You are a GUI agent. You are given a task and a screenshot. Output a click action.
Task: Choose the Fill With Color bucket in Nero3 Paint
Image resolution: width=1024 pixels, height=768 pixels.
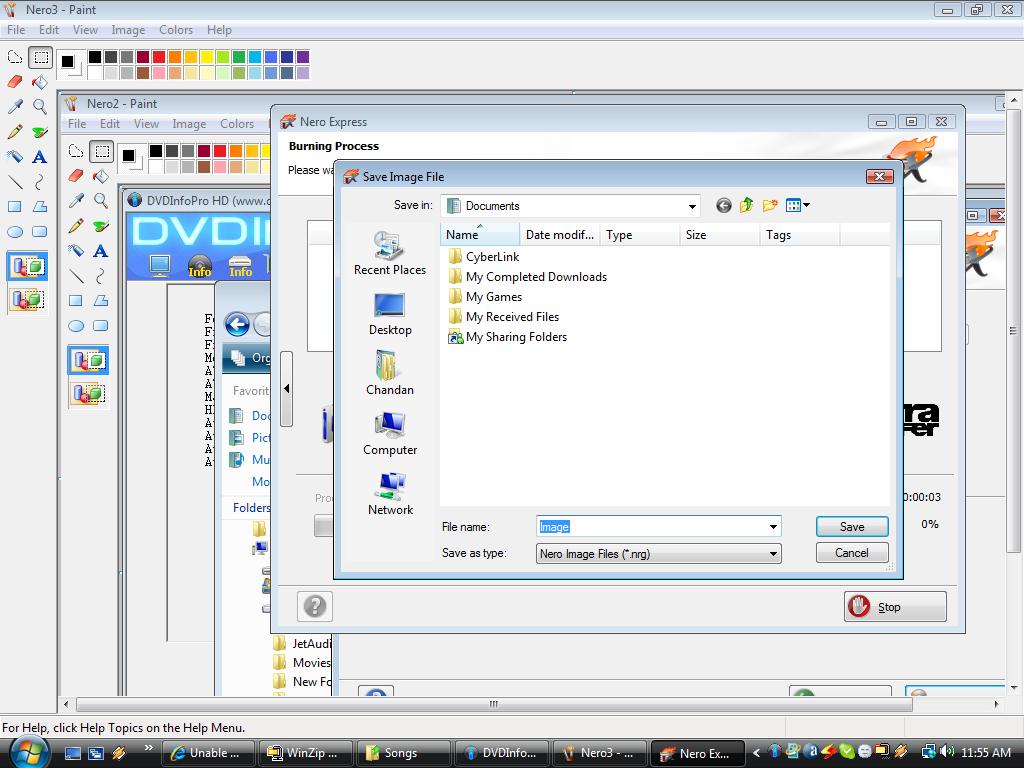(40, 82)
